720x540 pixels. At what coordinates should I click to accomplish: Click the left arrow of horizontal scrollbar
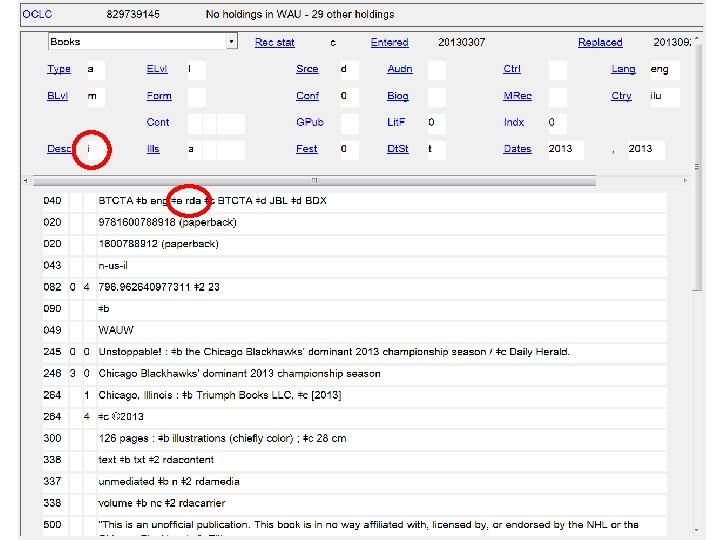point(25,181)
